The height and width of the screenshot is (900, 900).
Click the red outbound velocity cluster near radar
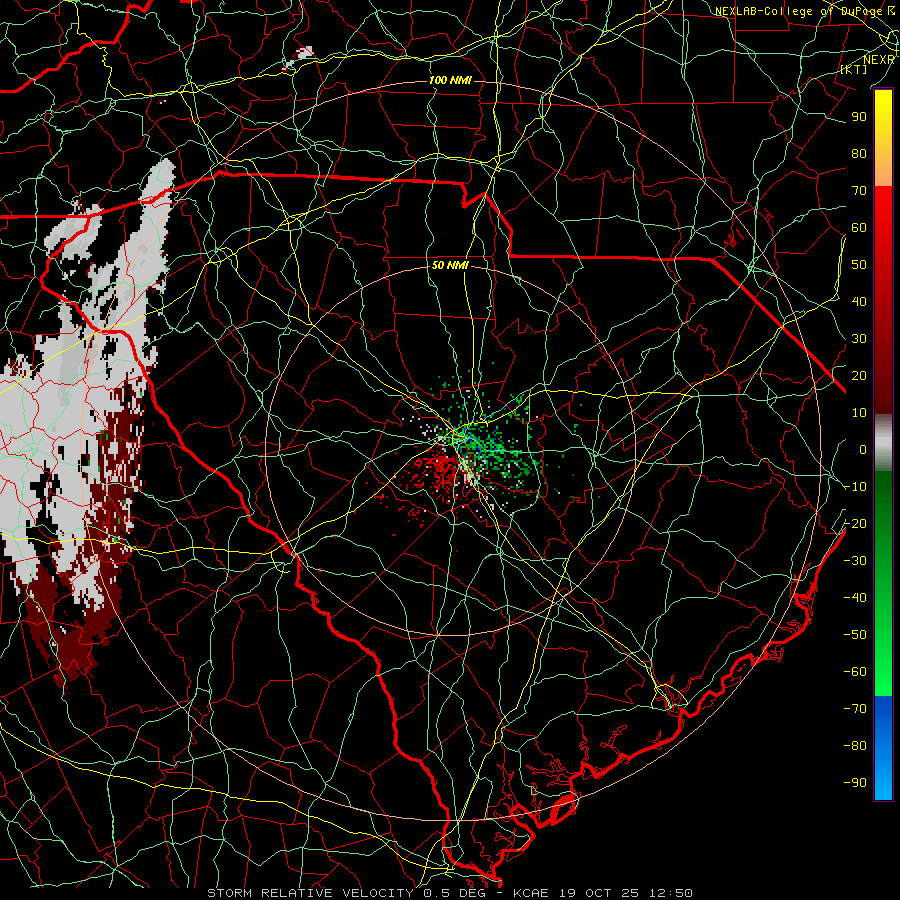click(439, 468)
